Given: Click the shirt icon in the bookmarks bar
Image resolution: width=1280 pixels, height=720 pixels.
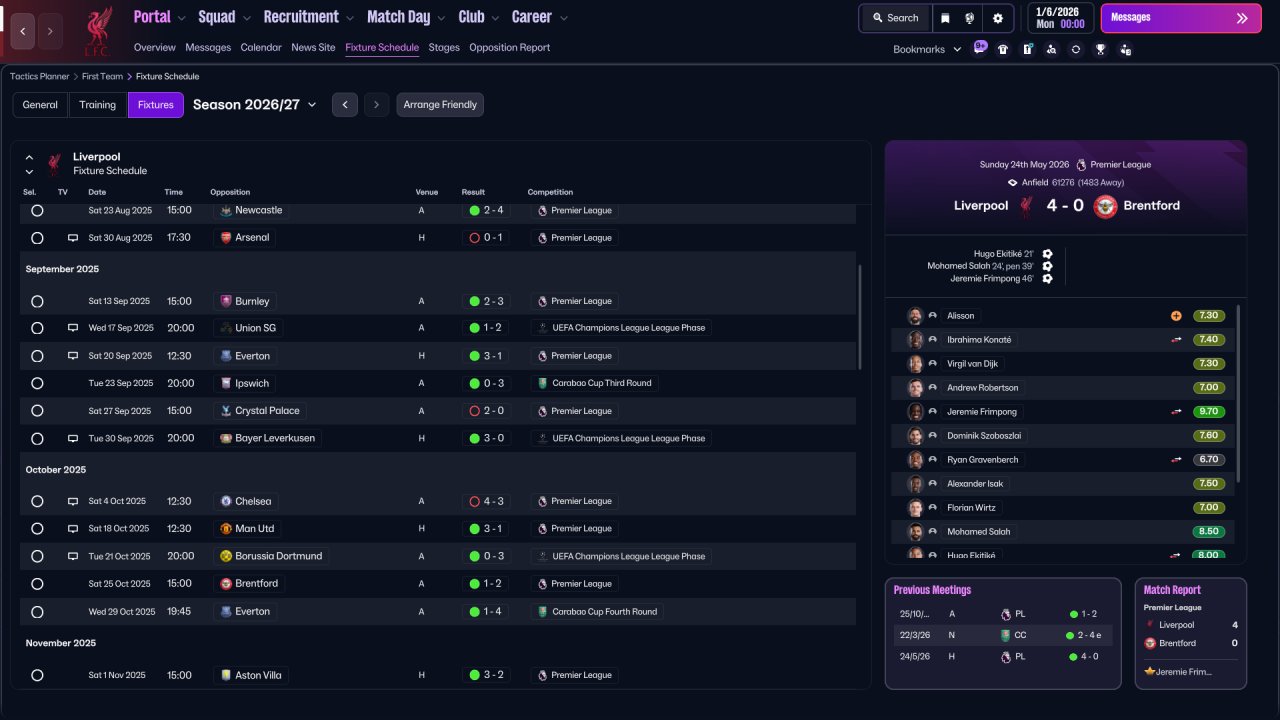Looking at the screenshot, I should [x=1003, y=49].
